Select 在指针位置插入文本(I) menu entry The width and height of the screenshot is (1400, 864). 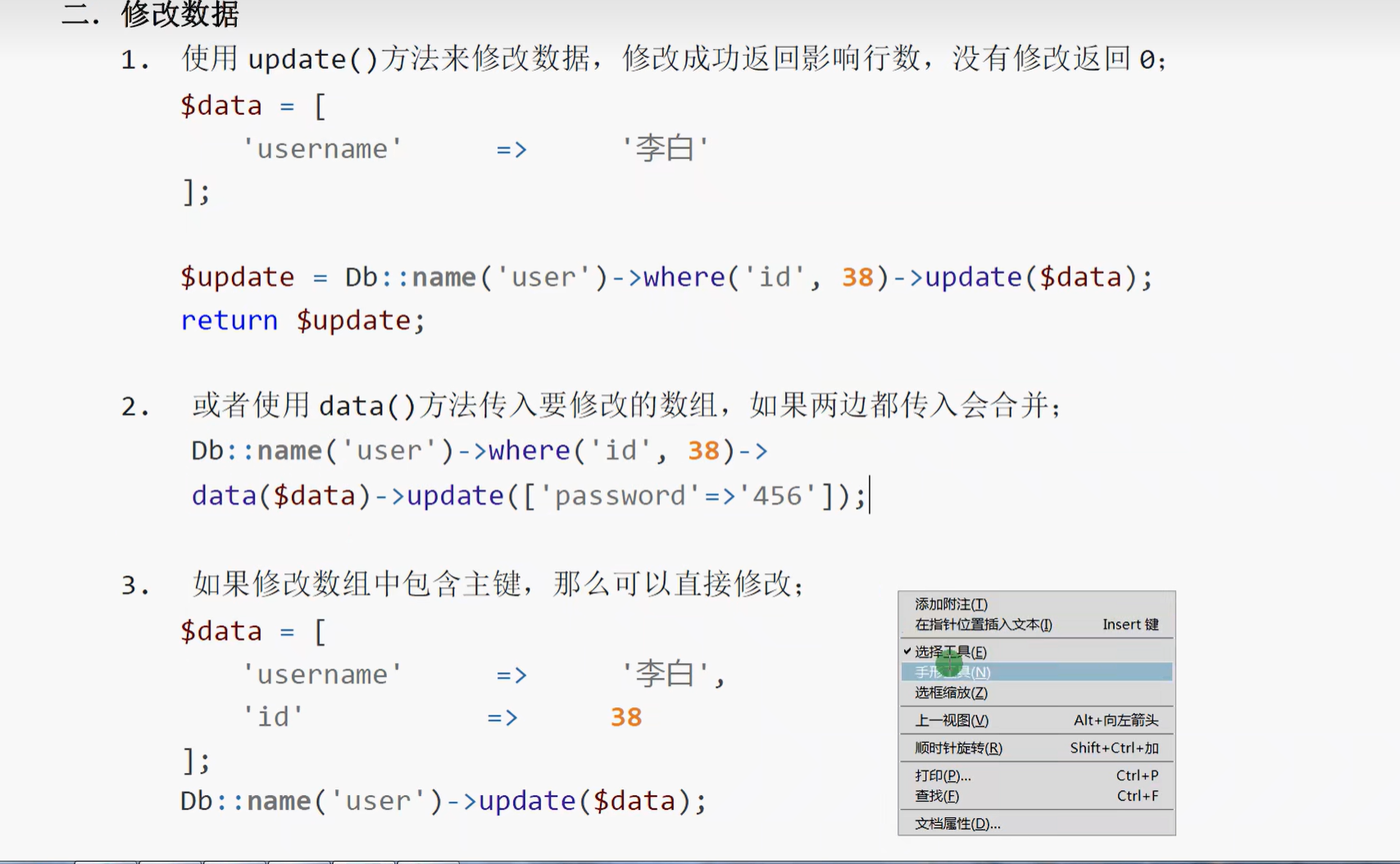(x=1036, y=625)
